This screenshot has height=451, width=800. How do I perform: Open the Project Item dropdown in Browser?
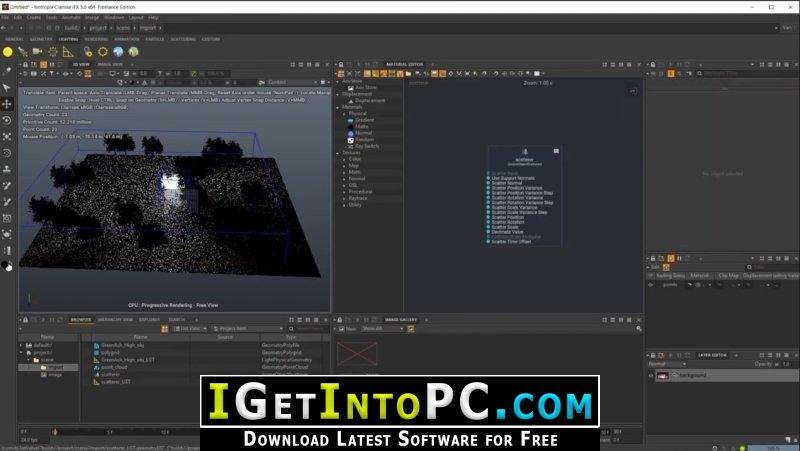click(x=247, y=329)
